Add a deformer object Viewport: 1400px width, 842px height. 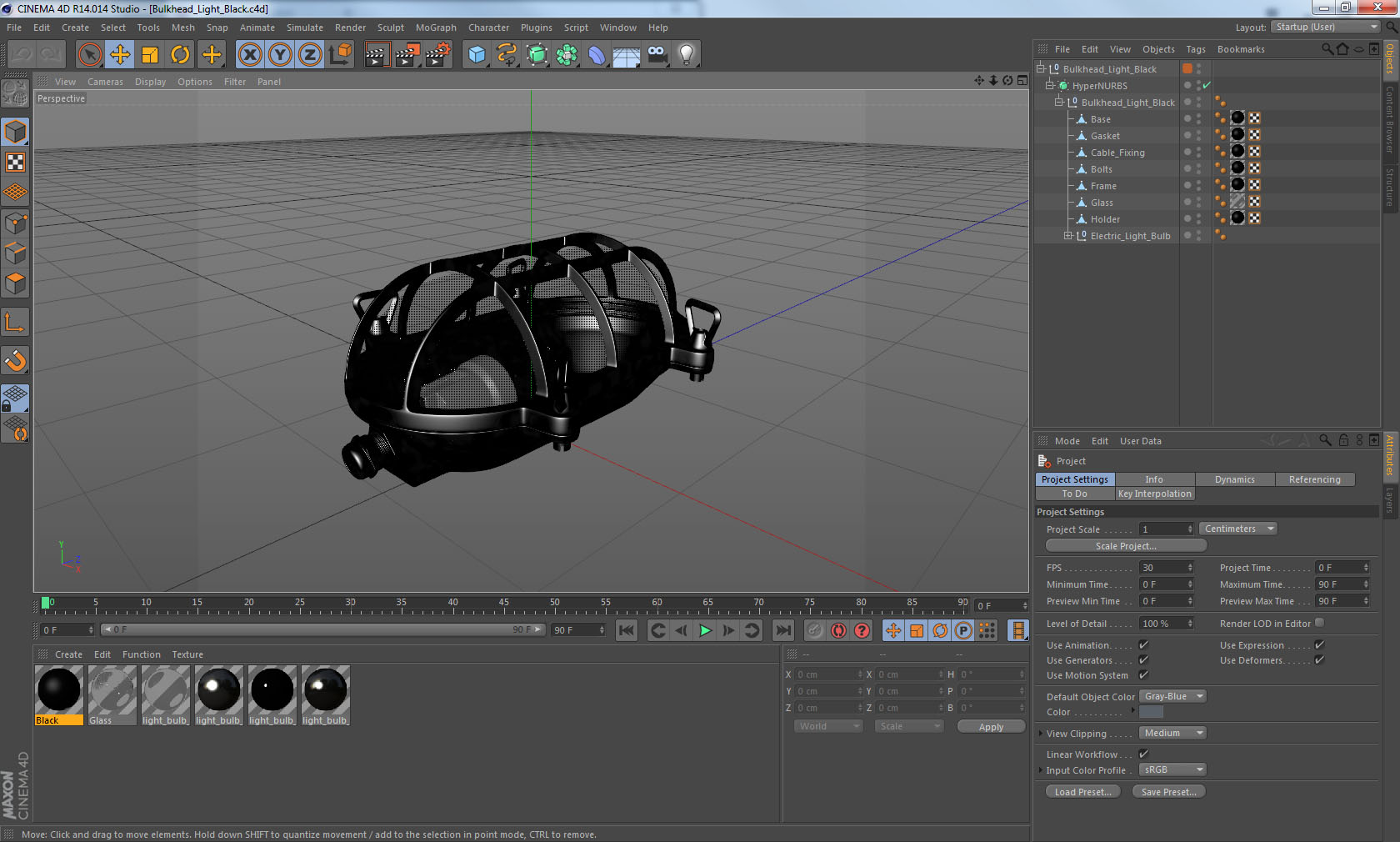(597, 55)
